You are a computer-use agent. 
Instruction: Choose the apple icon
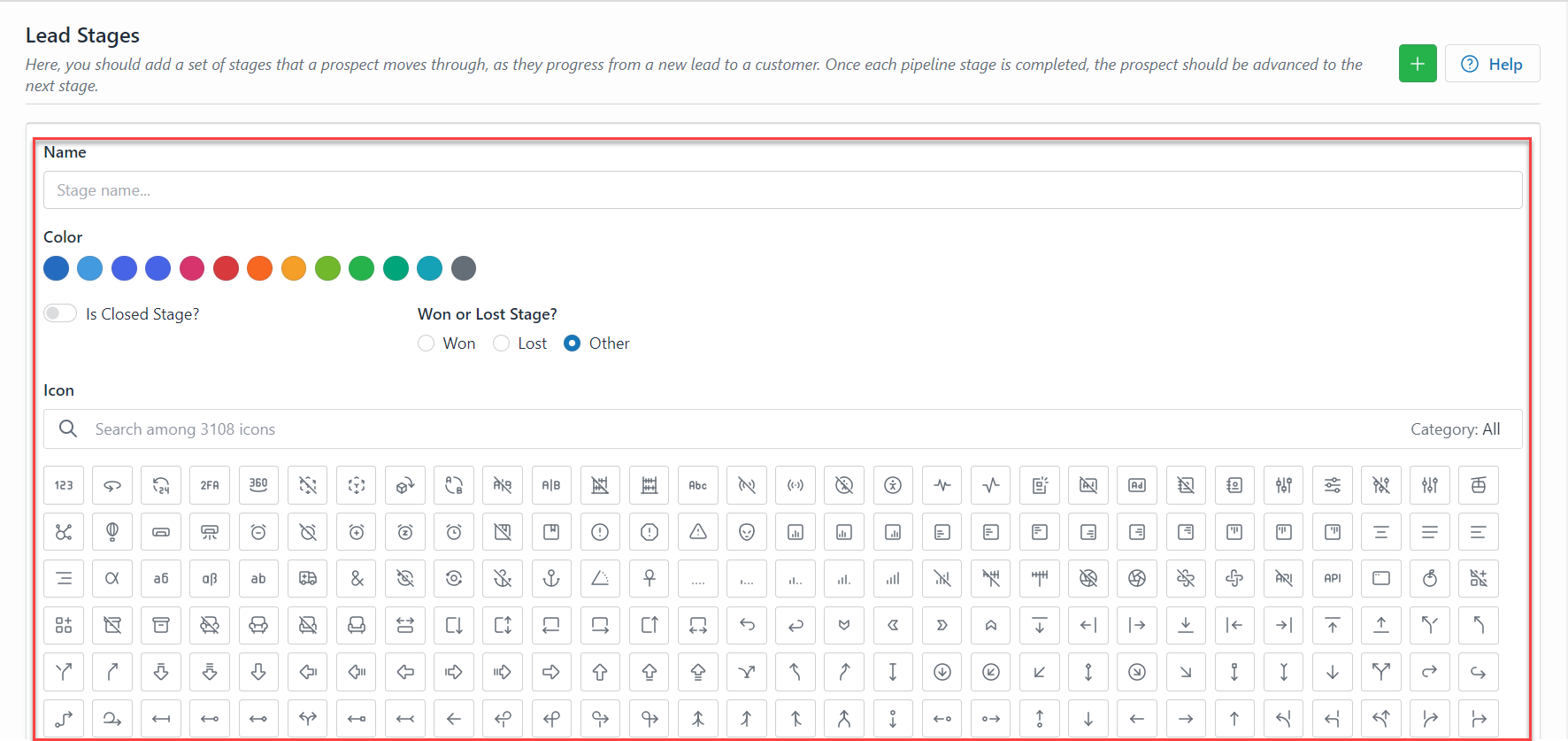point(1430,579)
